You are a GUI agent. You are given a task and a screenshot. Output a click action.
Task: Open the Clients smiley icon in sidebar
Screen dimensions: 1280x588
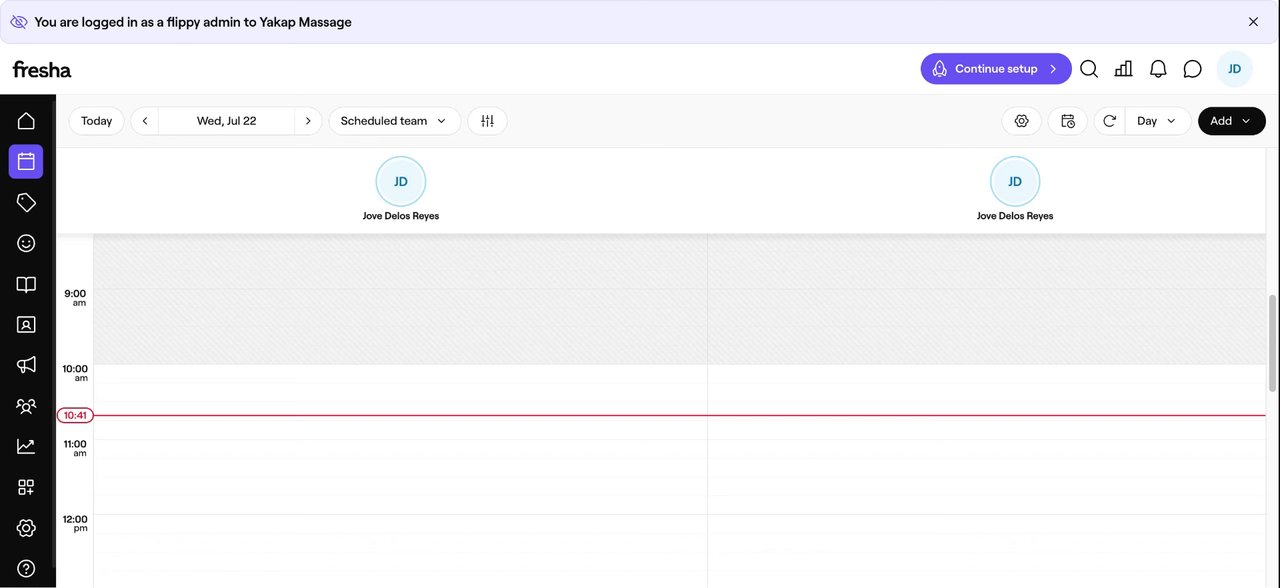coord(26,243)
